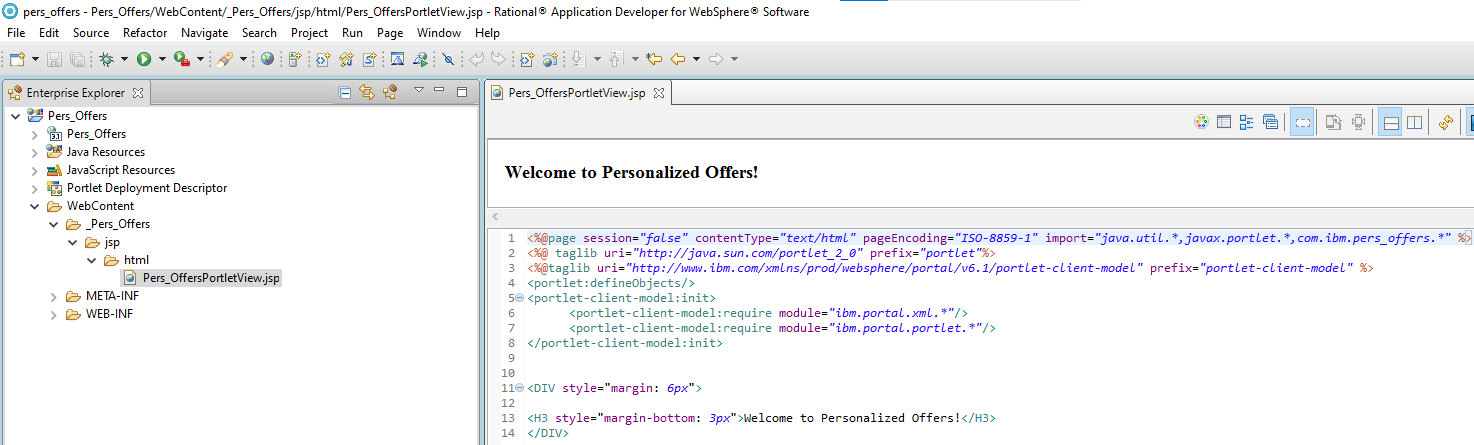Select Portlet Deployment Descriptor in the tree

(x=146, y=188)
